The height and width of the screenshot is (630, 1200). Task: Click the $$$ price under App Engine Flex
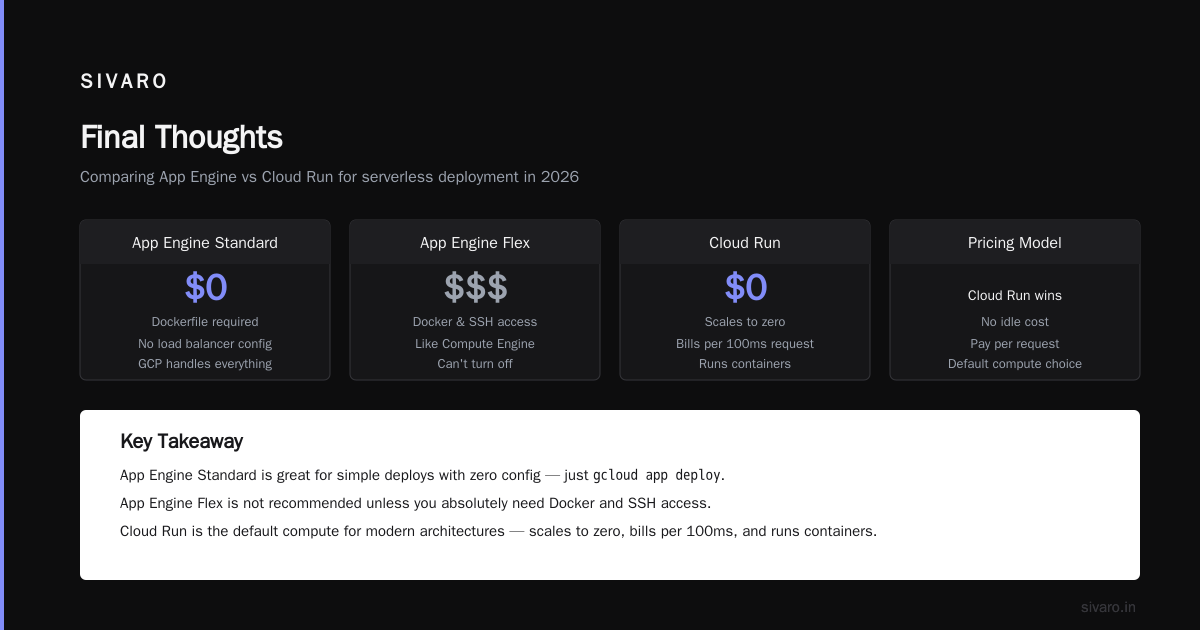[x=476, y=288]
